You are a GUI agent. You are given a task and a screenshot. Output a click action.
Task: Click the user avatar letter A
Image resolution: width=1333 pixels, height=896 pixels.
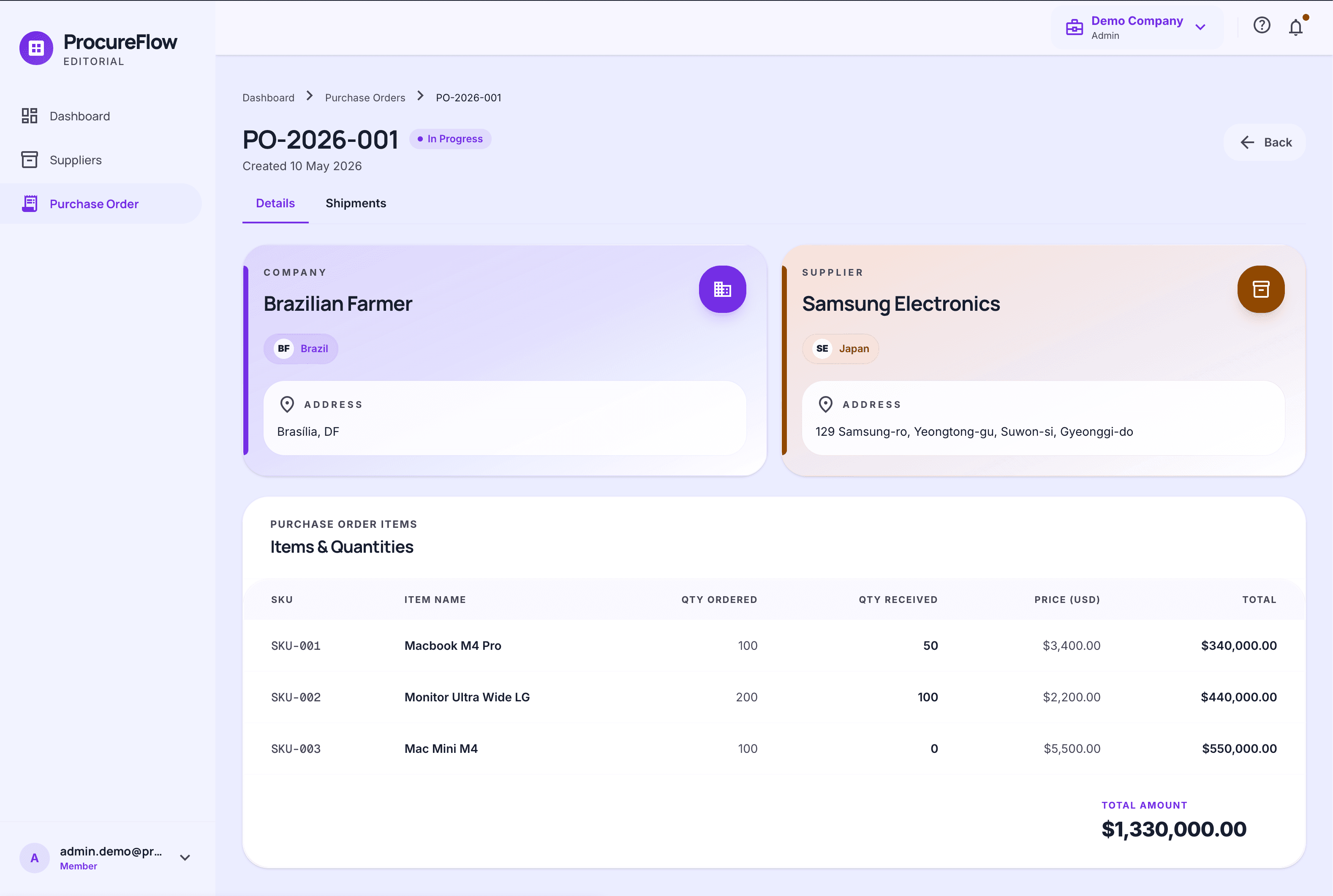coord(34,858)
